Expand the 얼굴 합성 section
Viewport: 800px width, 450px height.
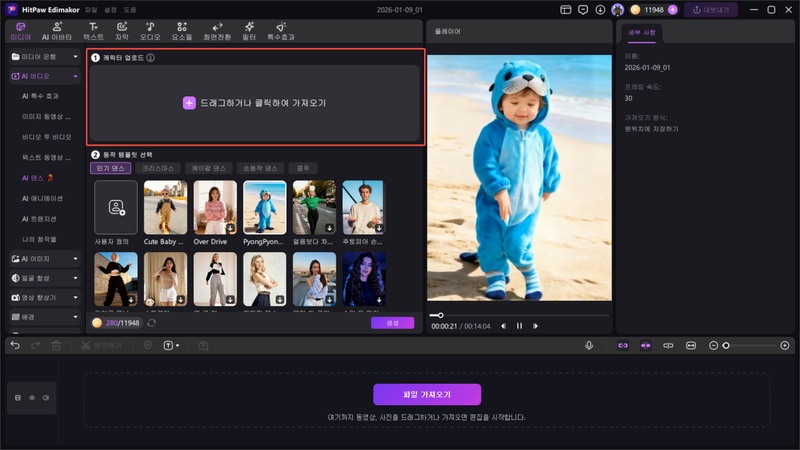click(45, 278)
